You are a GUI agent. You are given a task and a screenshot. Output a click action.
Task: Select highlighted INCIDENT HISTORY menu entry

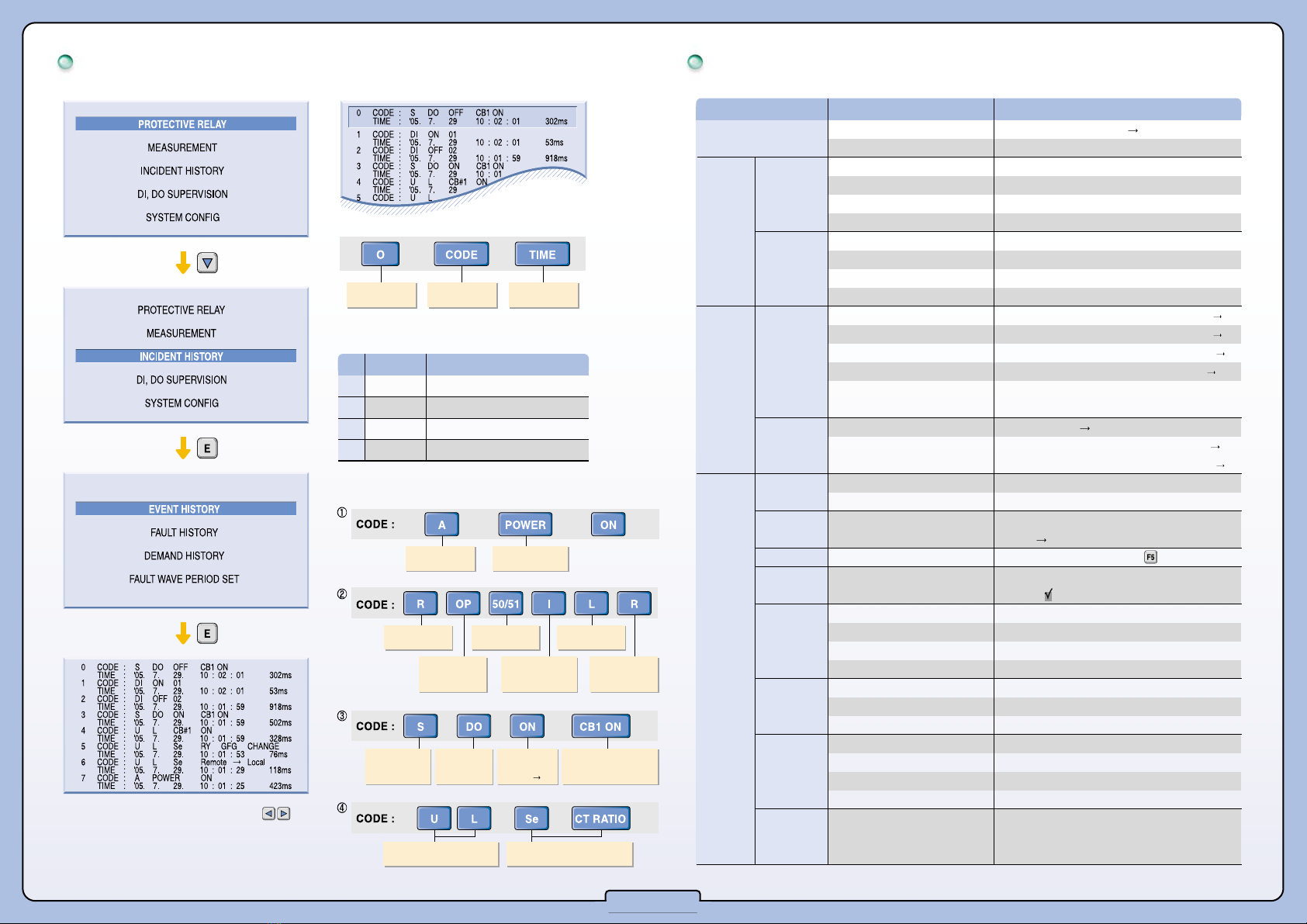point(185,356)
